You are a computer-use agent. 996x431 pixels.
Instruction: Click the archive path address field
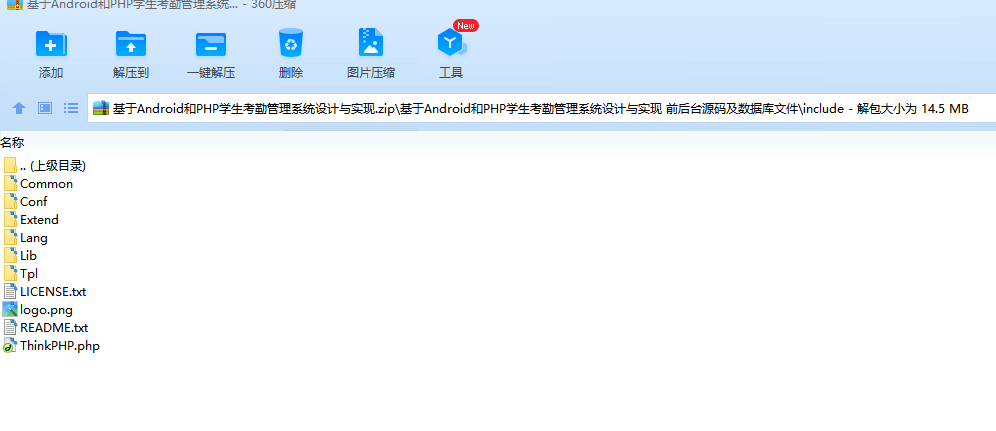coord(542,109)
